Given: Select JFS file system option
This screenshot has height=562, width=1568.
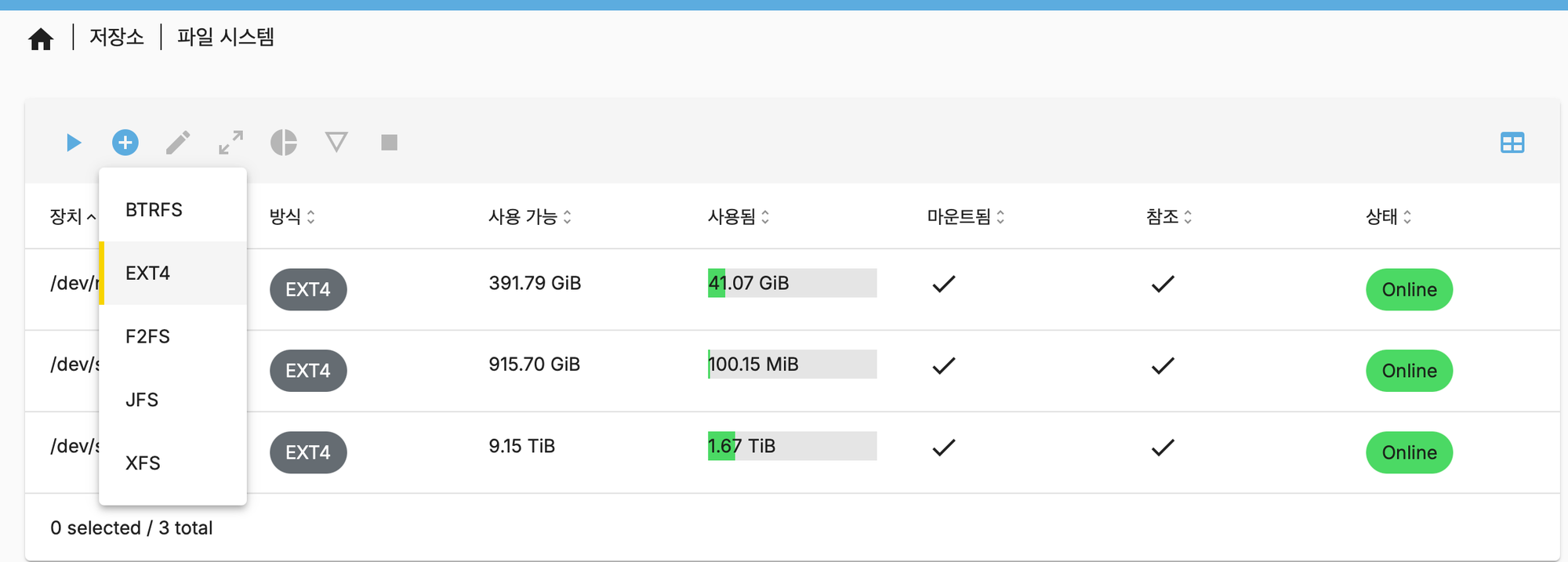Looking at the screenshot, I should click(x=172, y=400).
